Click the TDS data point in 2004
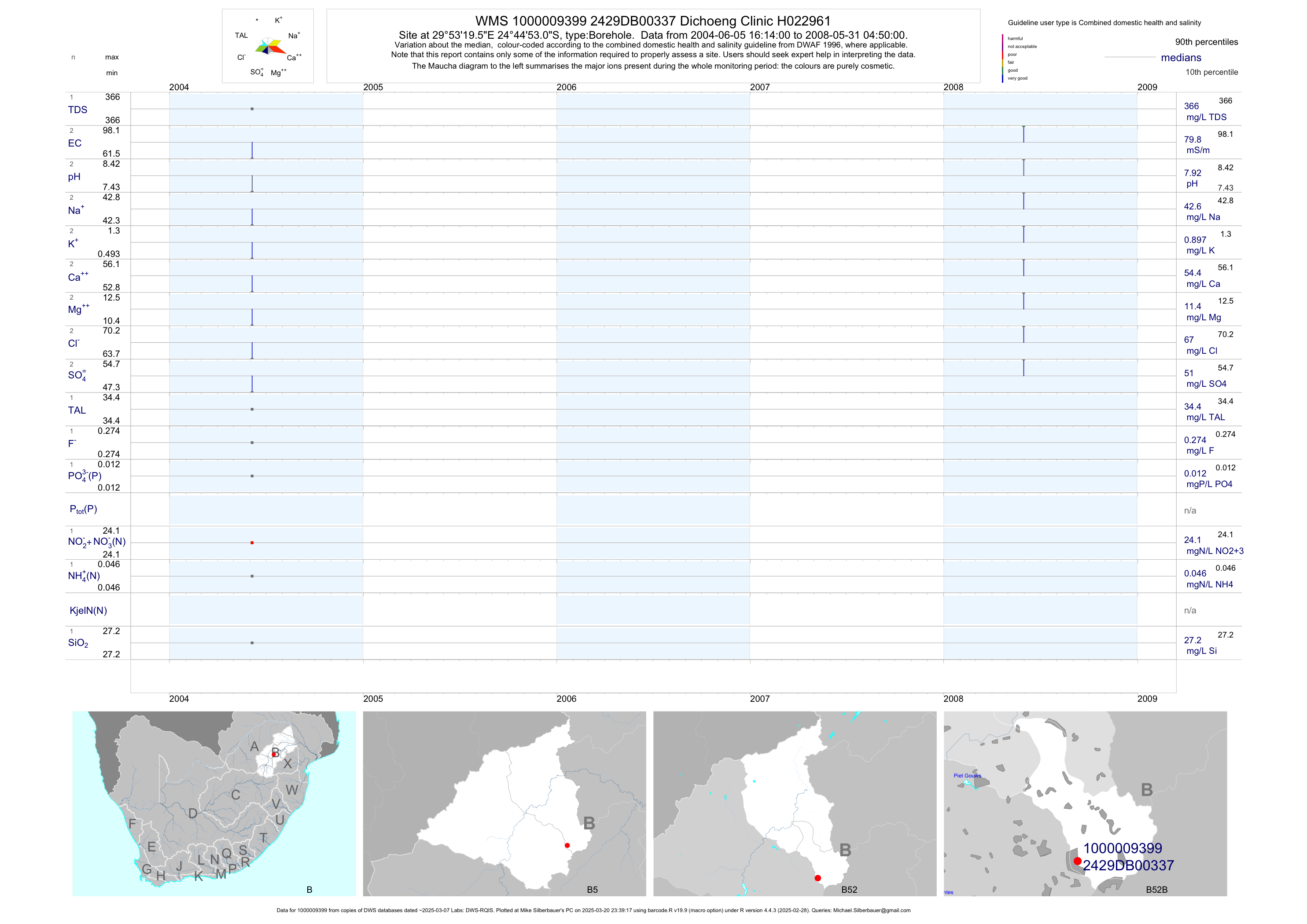The height and width of the screenshot is (924, 1307). click(x=252, y=109)
